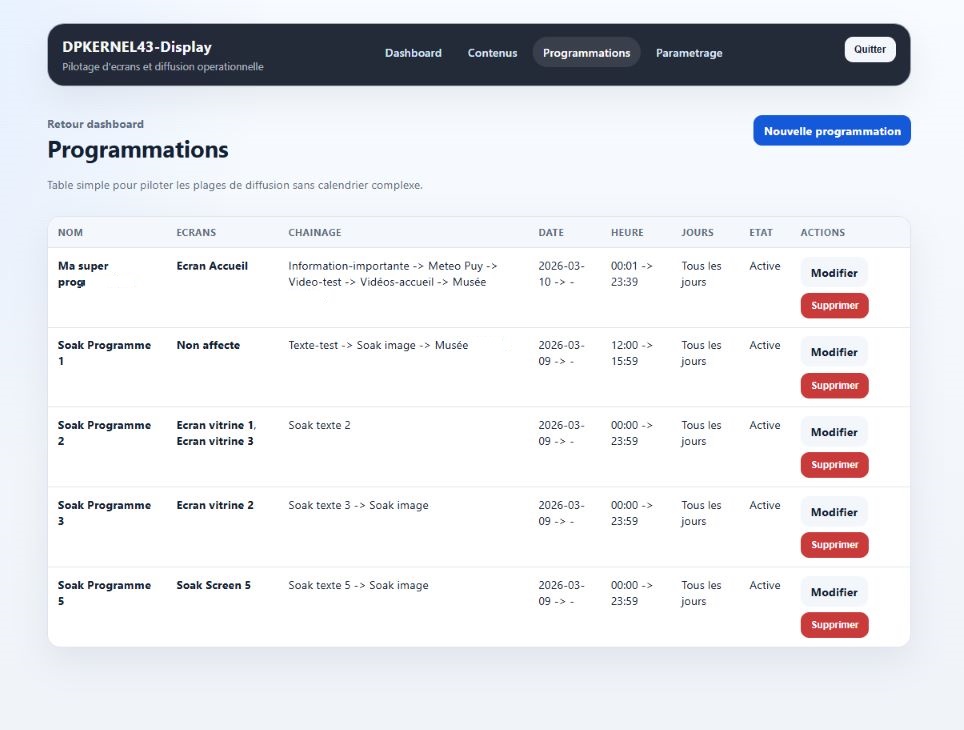964x730 pixels.
Task: Delete the Ma super programme entry
Action: (834, 306)
